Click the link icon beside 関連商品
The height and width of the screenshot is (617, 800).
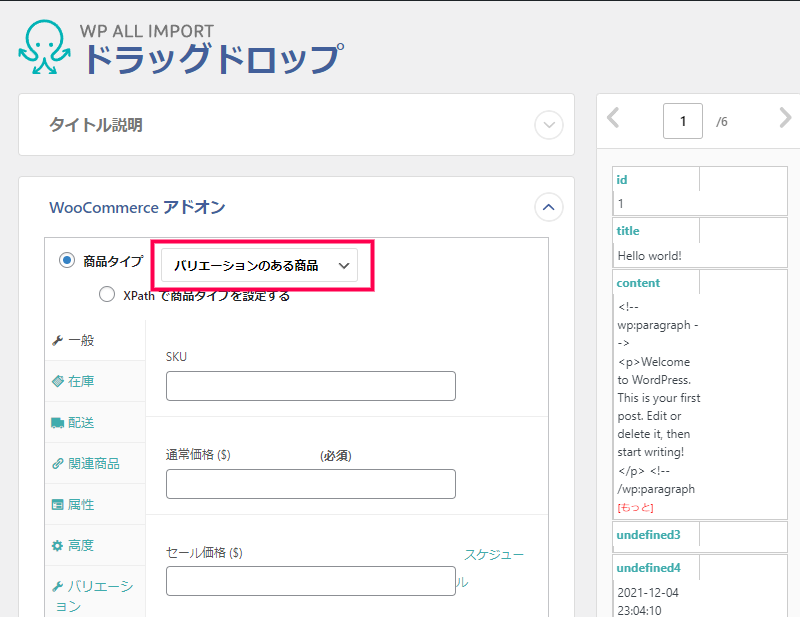pos(58,463)
